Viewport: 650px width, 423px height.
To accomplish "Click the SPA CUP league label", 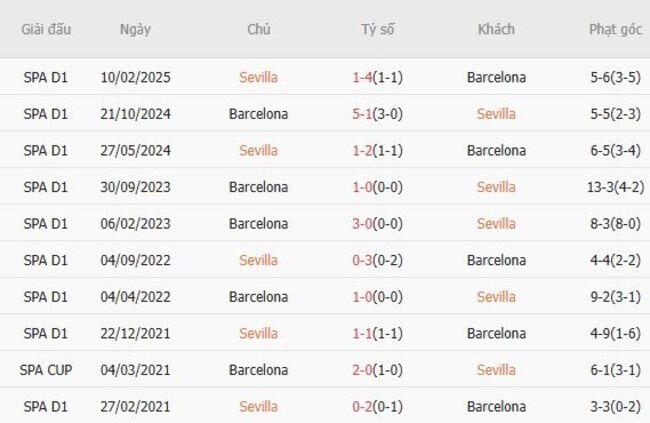I will [x=46, y=370].
